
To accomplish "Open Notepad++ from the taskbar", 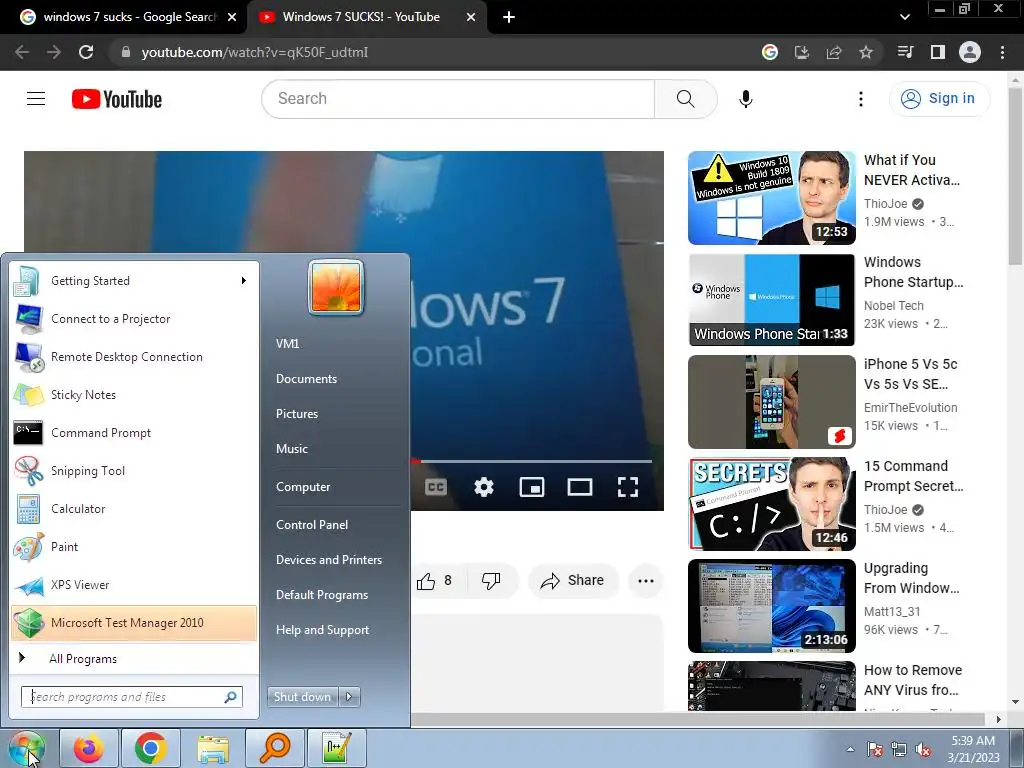I will click(337, 748).
